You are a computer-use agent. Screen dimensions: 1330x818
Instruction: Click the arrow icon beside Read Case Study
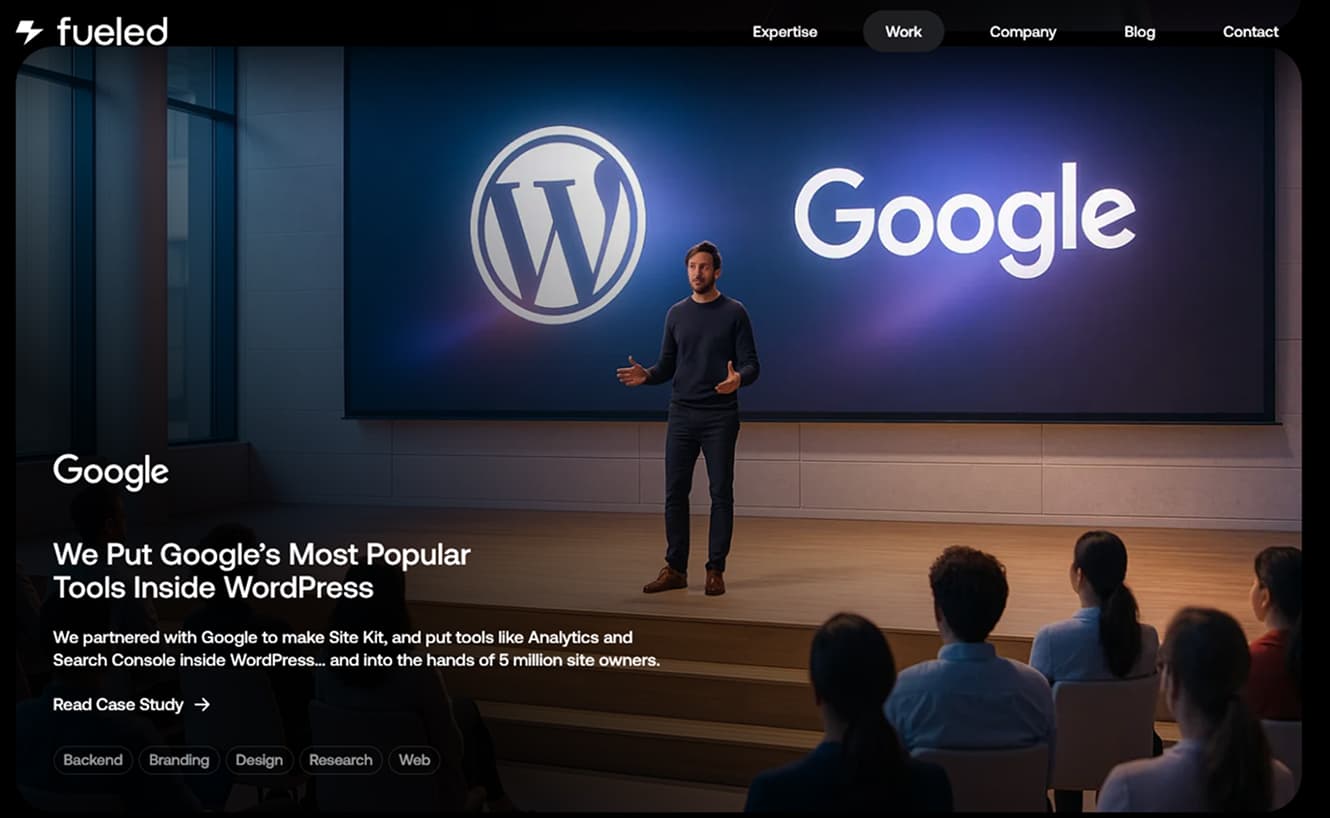[x=202, y=705]
